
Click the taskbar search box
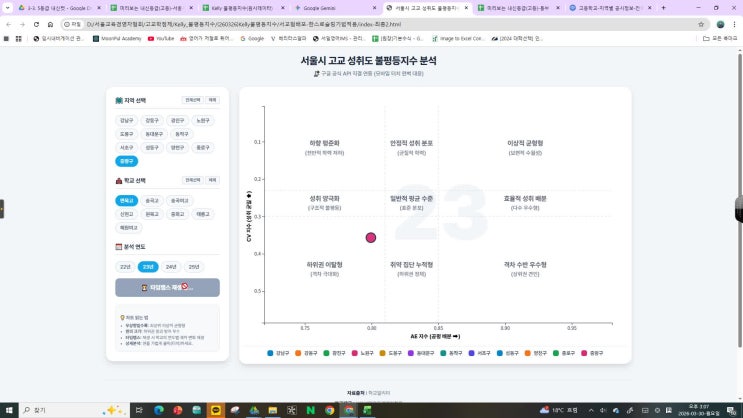click(60, 409)
